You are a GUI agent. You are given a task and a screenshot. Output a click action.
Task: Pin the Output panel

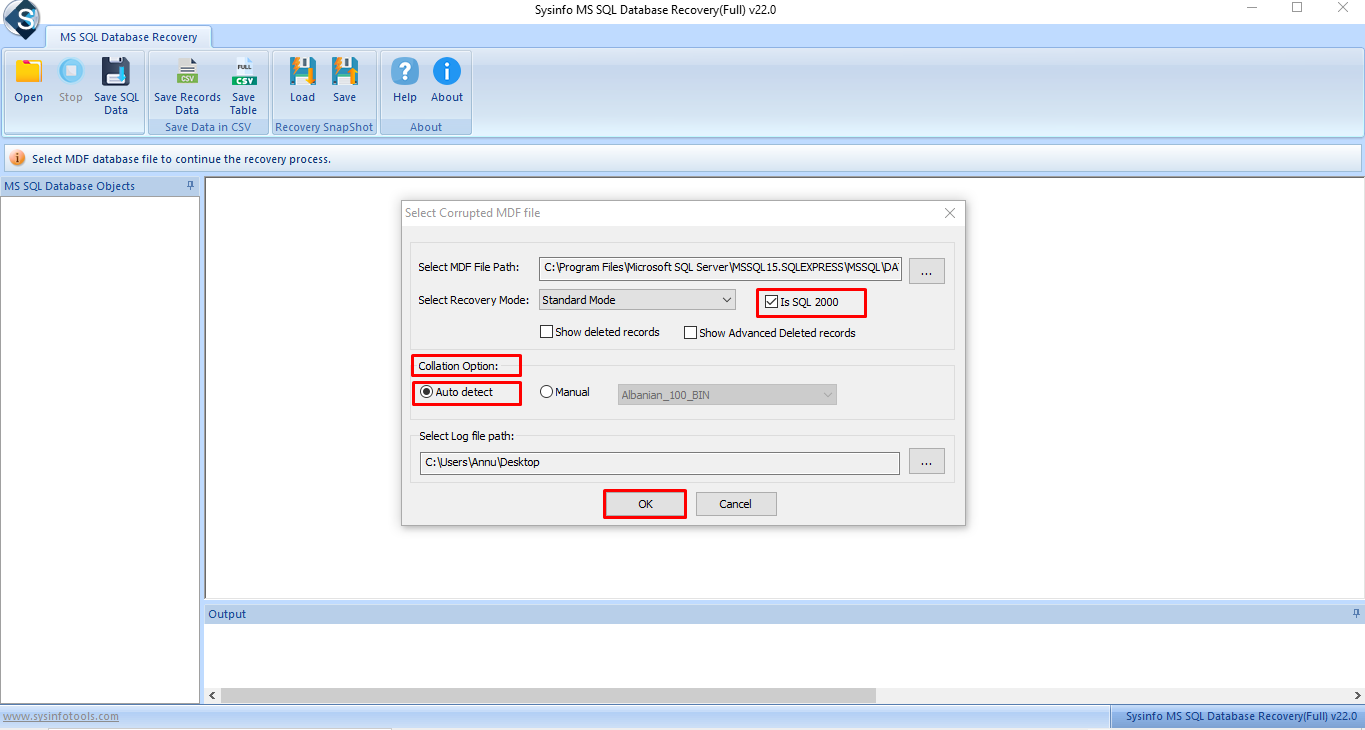coord(1356,613)
